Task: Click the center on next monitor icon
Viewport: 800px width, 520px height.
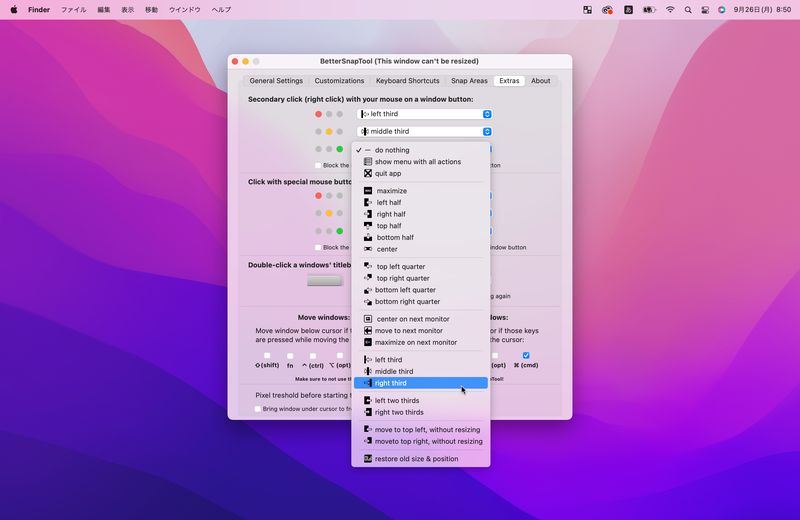Action: coord(368,319)
